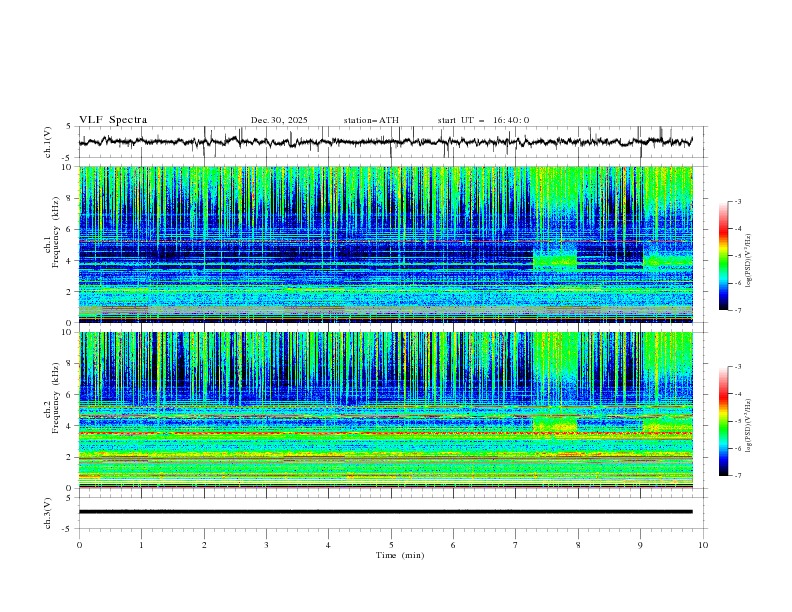
Task: Click the ch.2 frequency spectrogram panel
Action: [x=385, y=410]
